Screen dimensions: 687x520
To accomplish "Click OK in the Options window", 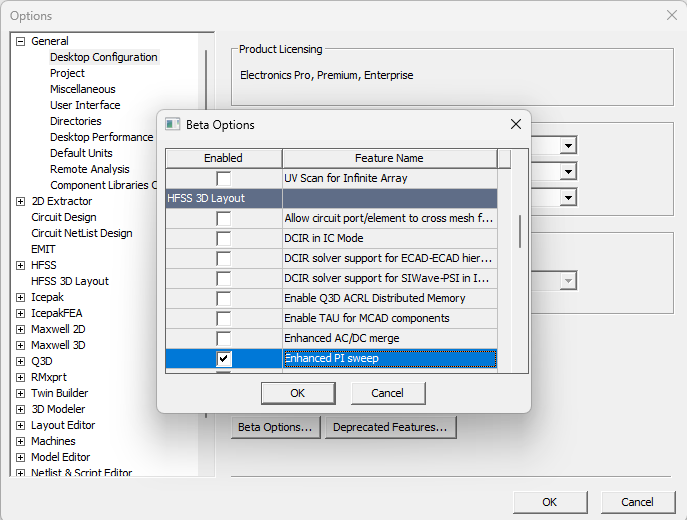I will tap(550, 502).
